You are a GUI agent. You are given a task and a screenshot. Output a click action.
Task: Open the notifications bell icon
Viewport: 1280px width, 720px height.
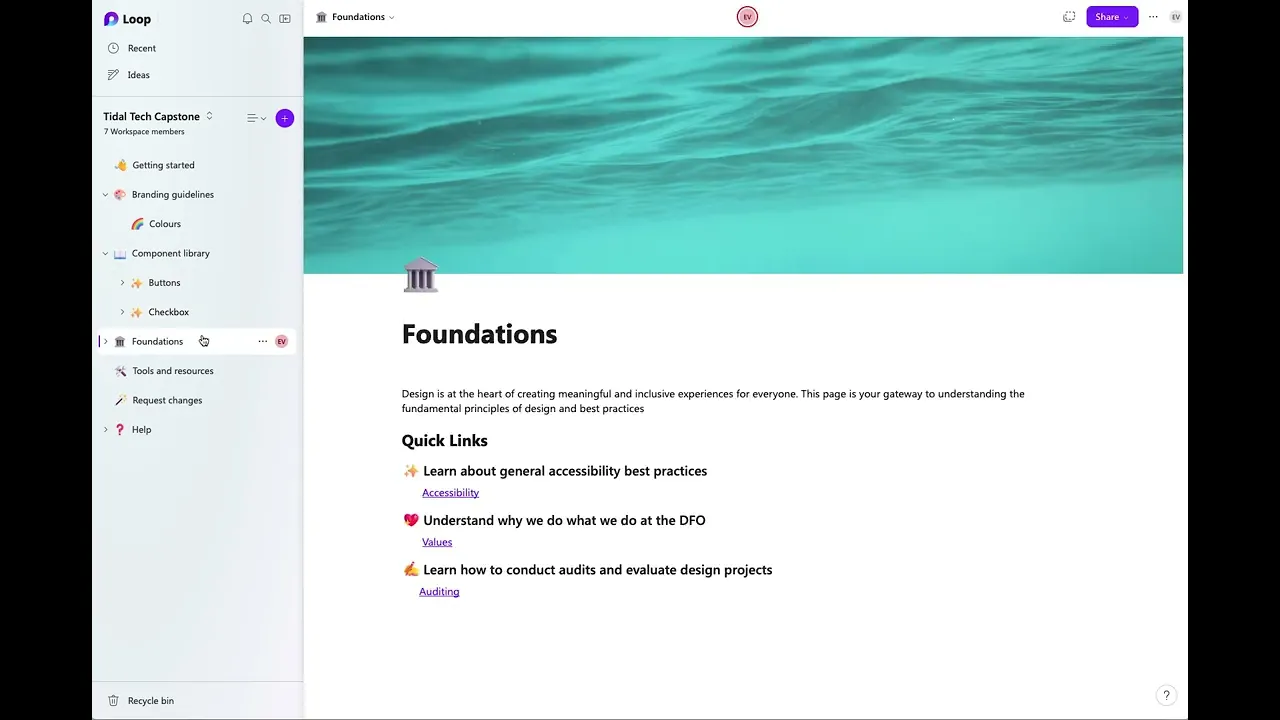pyautogui.click(x=247, y=18)
